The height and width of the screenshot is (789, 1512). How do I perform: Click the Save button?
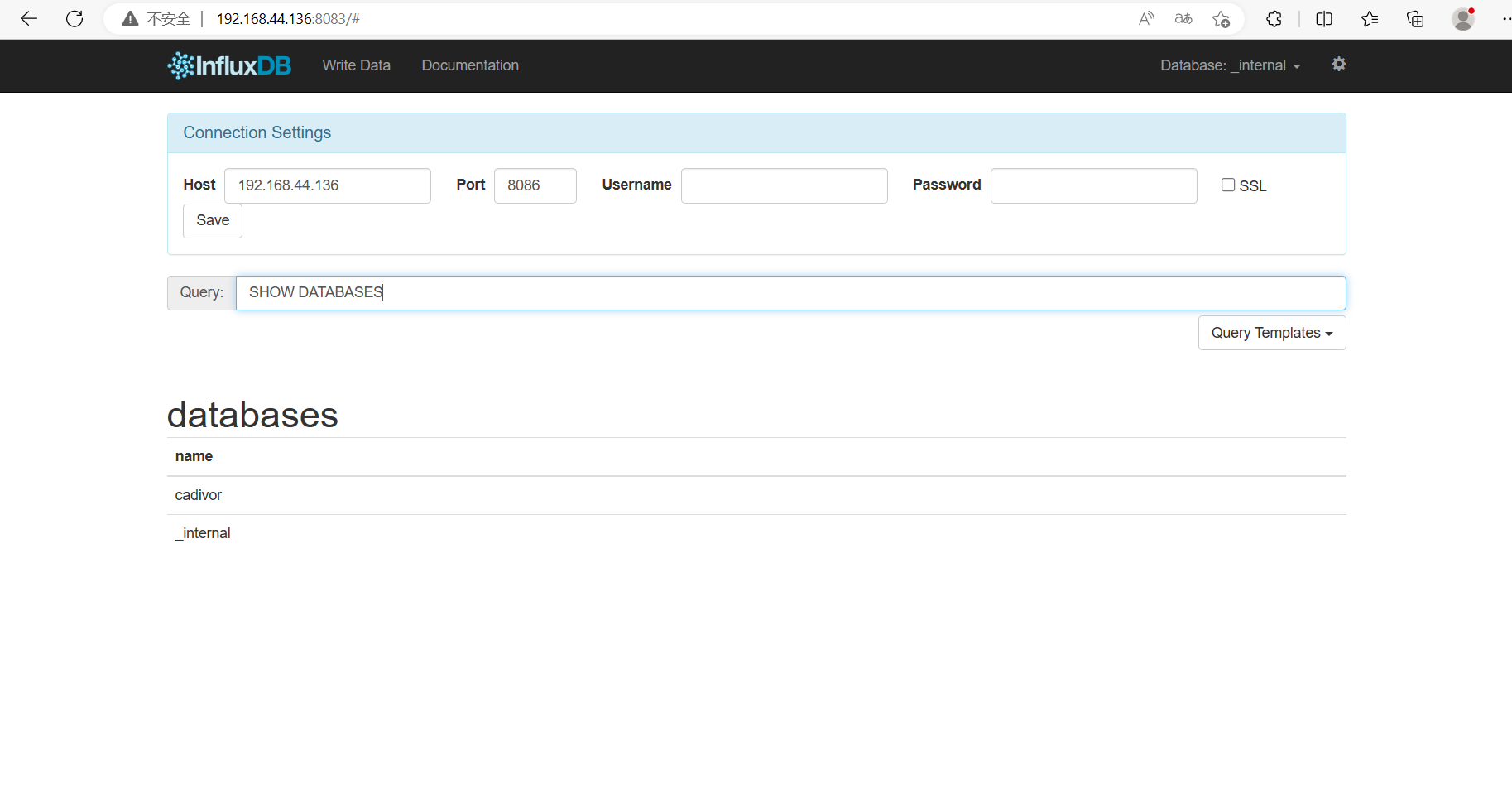tap(213, 220)
